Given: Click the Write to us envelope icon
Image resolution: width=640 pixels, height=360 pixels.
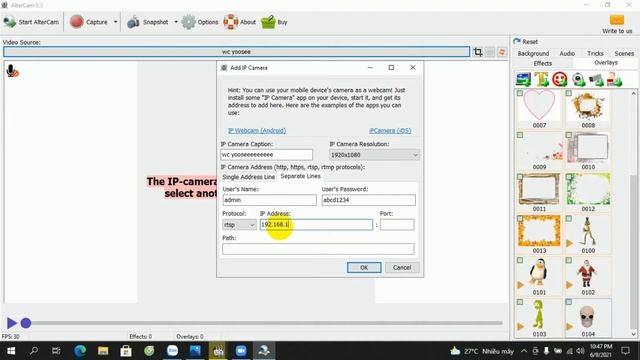Looking at the screenshot, I should coord(617,20).
